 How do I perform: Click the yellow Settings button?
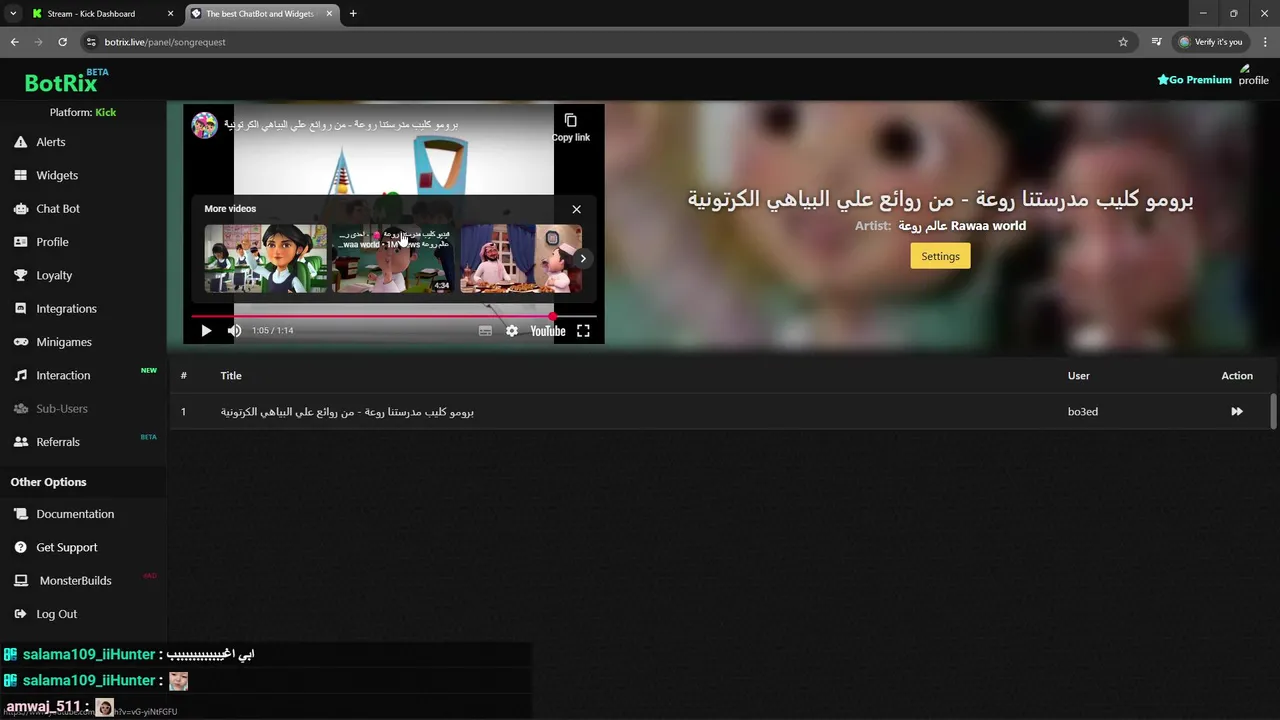point(940,256)
